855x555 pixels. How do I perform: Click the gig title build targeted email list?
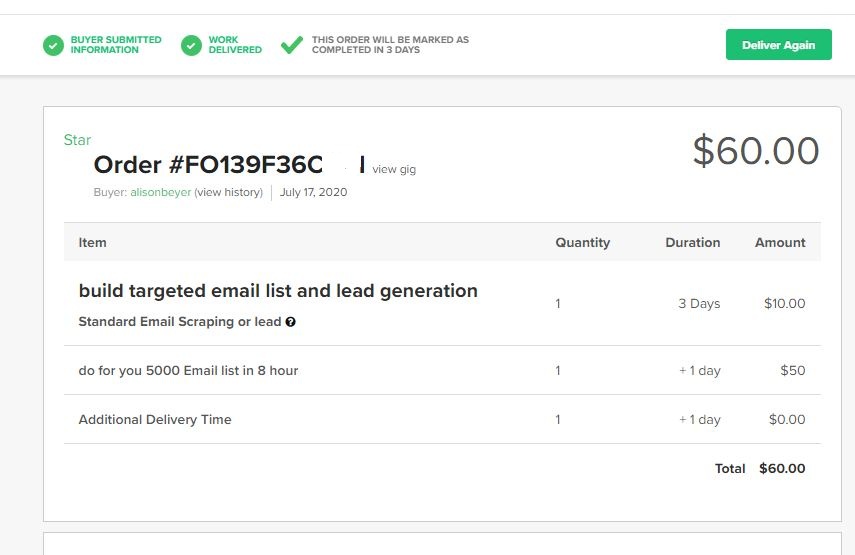point(278,291)
